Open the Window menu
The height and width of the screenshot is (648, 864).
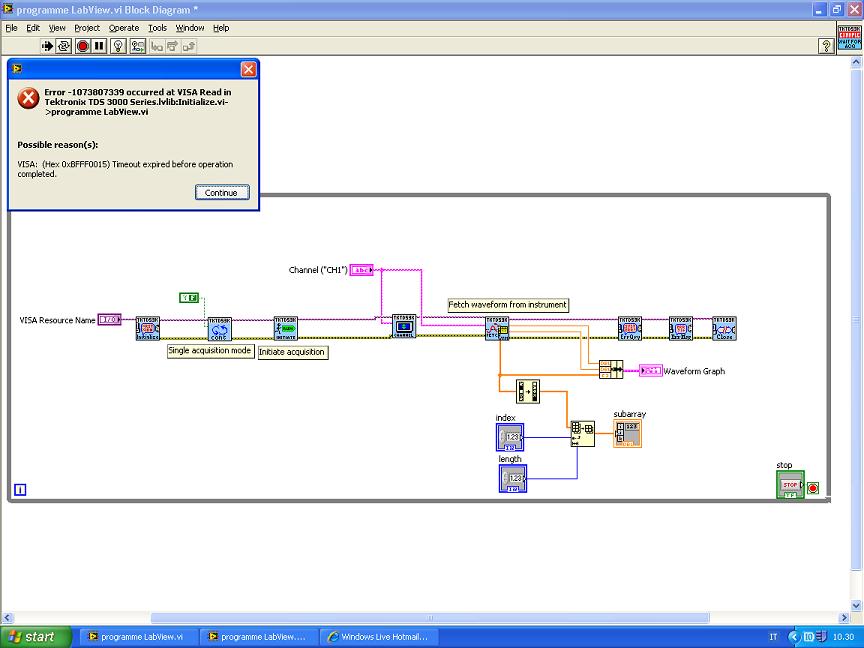click(190, 28)
